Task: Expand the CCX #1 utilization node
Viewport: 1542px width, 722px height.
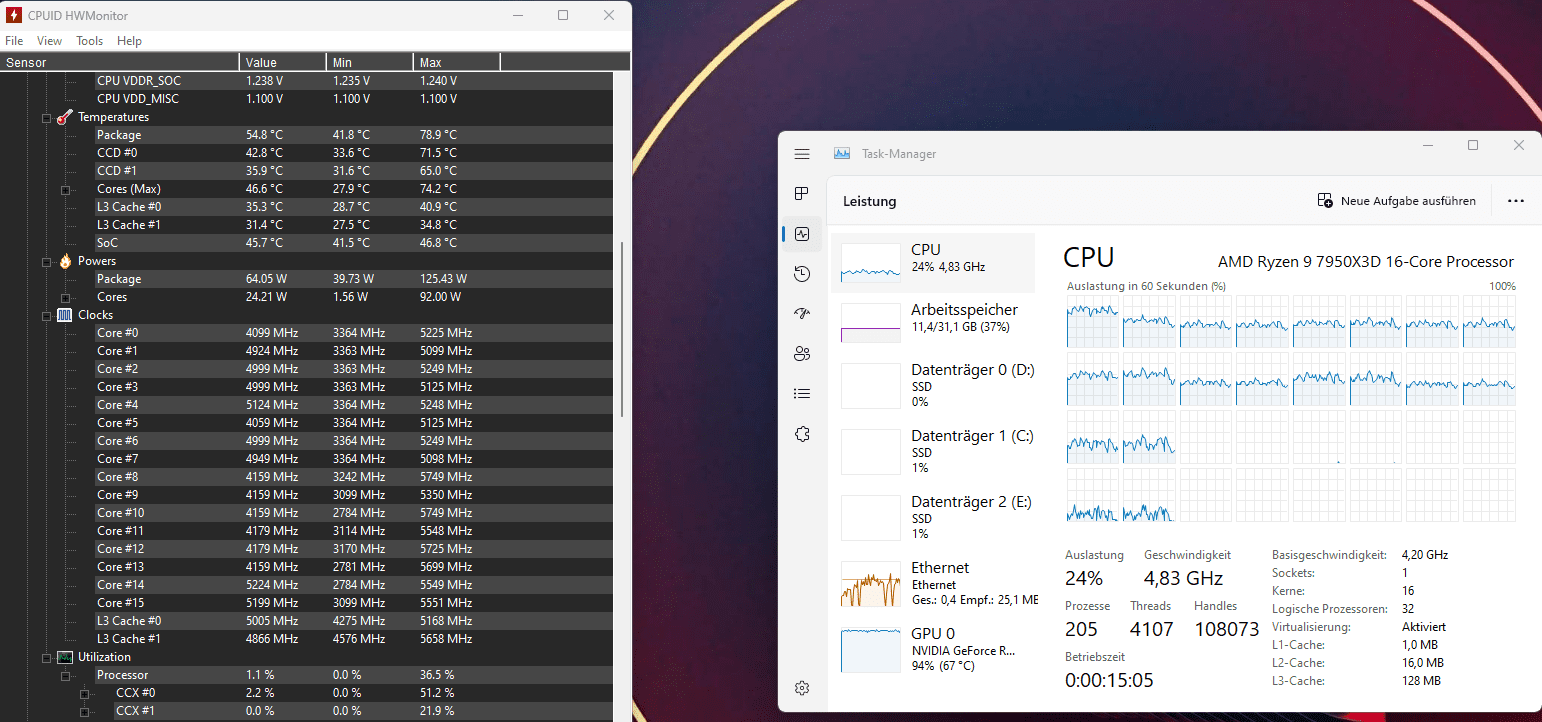Action: pyautogui.click(x=85, y=712)
